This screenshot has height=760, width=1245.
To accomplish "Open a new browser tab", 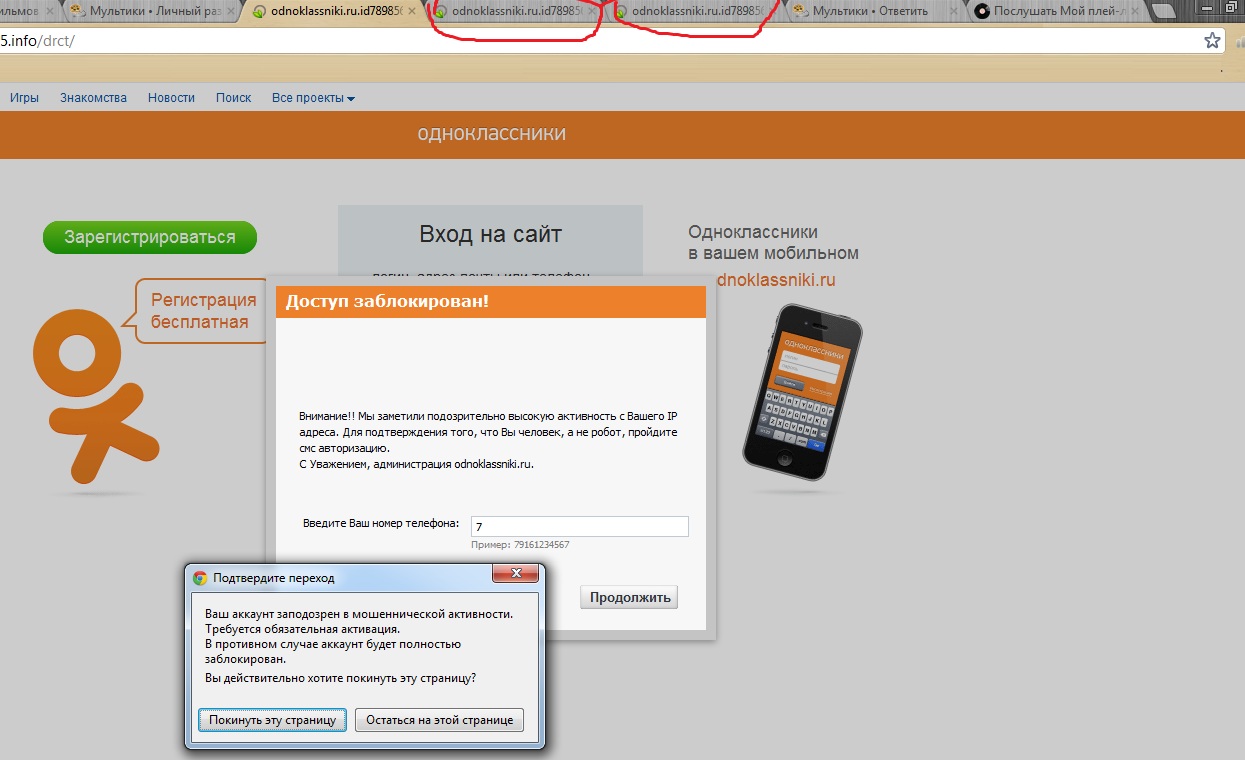I will tap(1162, 12).
